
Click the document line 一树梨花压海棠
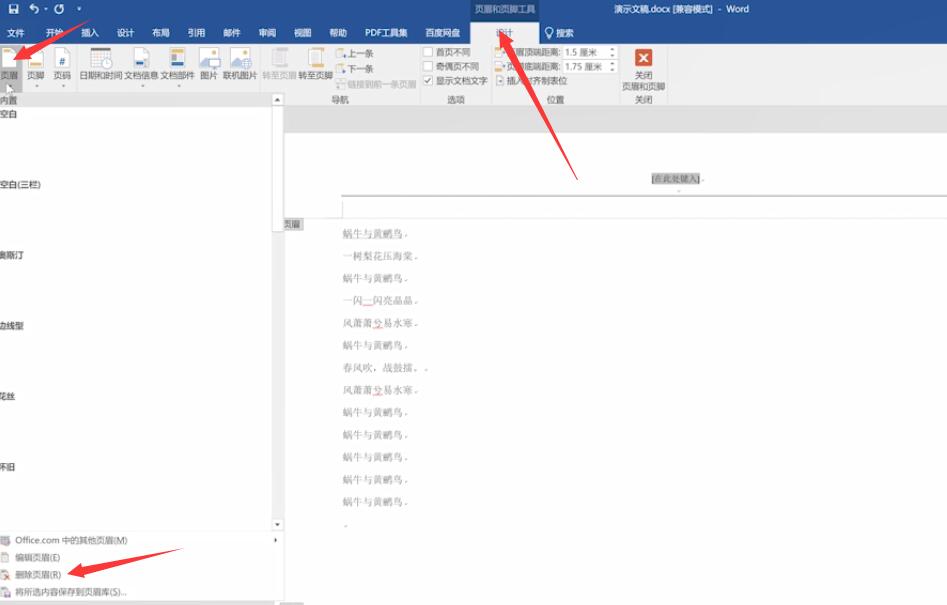[x=378, y=256]
